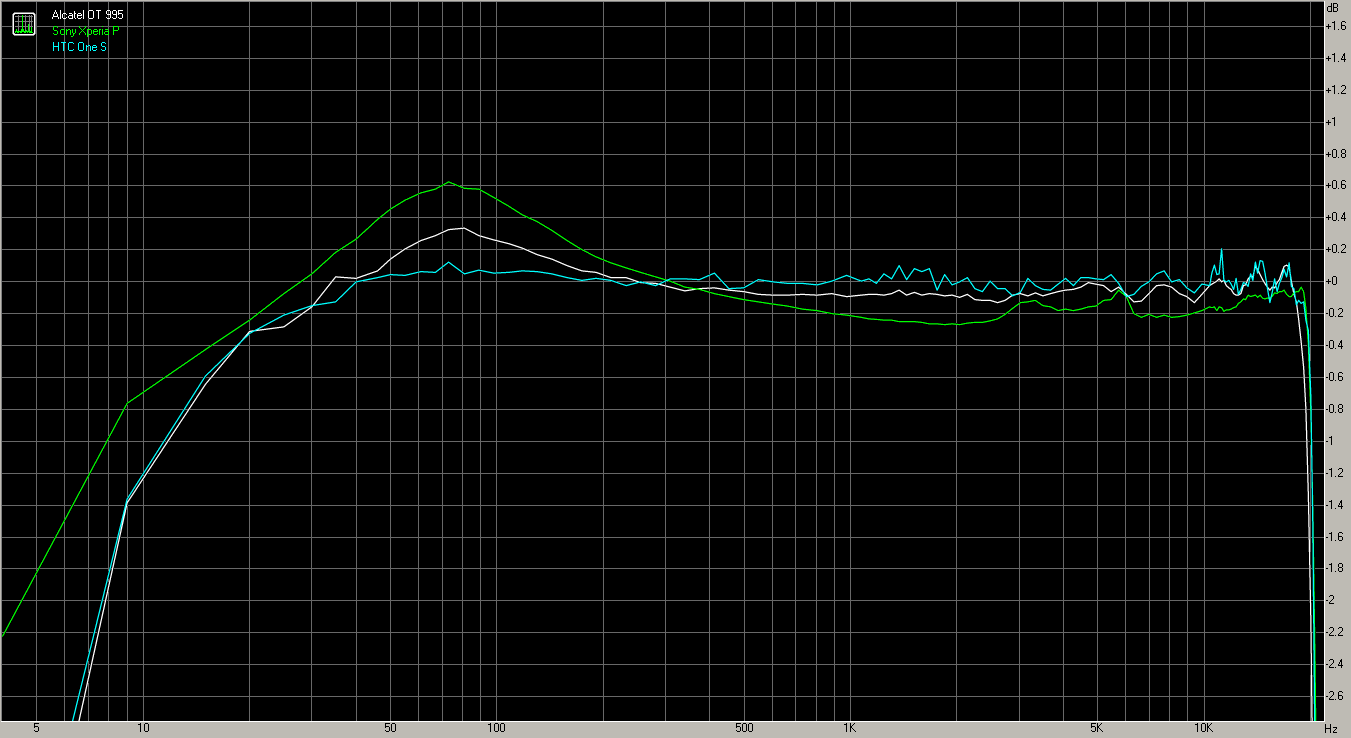Click the "+1.6" dB scale label

(x=1334, y=26)
